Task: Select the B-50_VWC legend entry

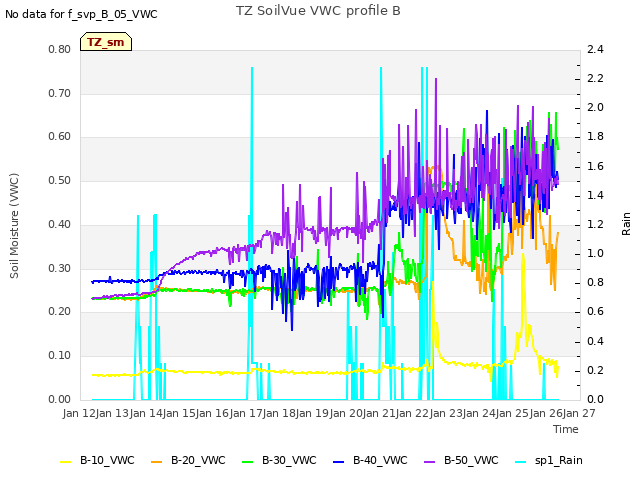Action: pos(461,460)
